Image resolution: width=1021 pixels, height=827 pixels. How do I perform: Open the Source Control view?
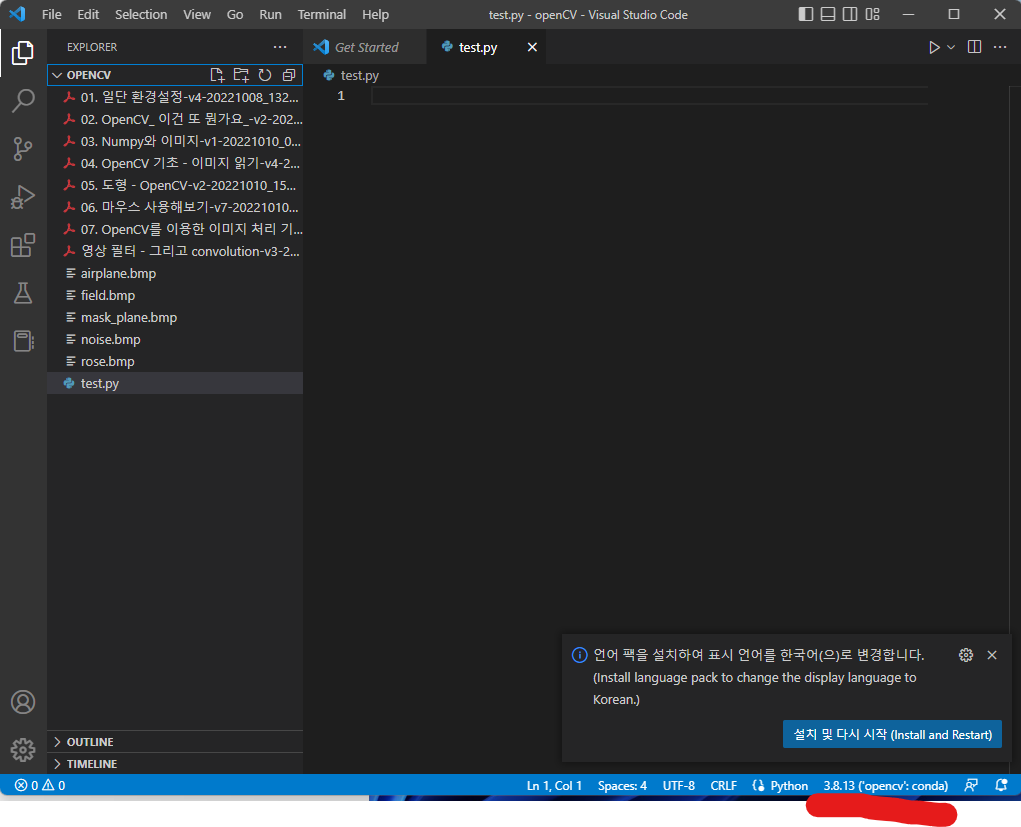[23, 149]
